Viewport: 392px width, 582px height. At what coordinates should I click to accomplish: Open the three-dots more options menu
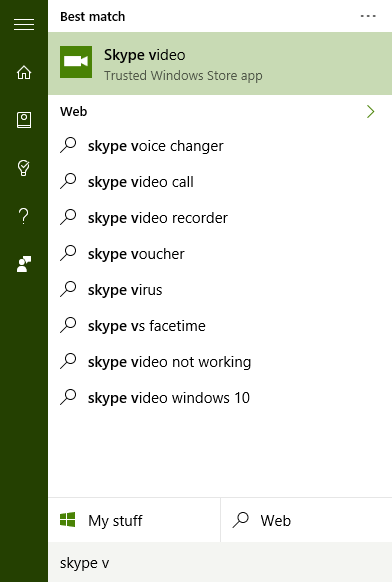coord(368,16)
